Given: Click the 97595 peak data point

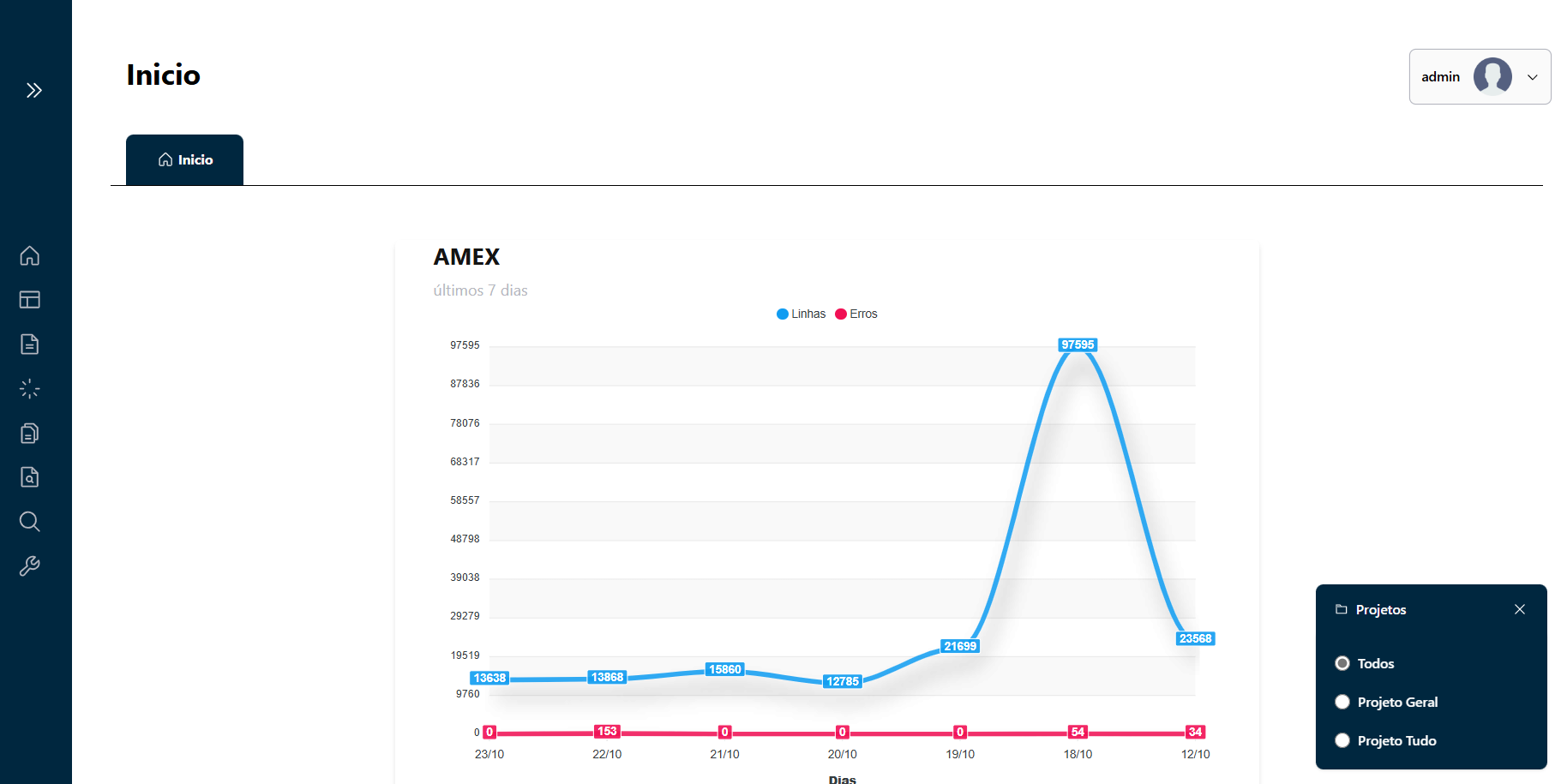Looking at the screenshot, I should coord(1078,345).
